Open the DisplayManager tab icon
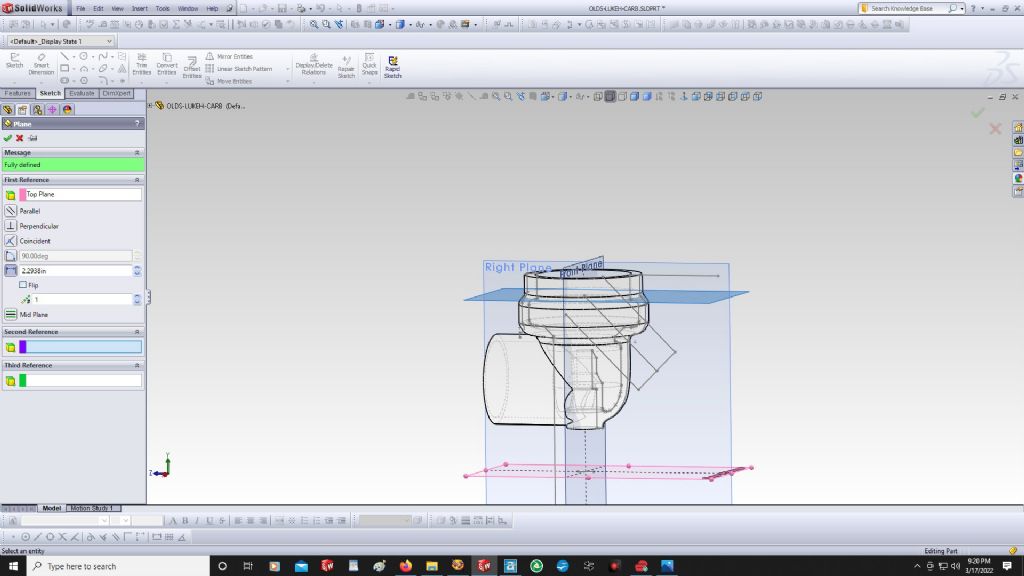This screenshot has height=576, width=1024. point(67,110)
